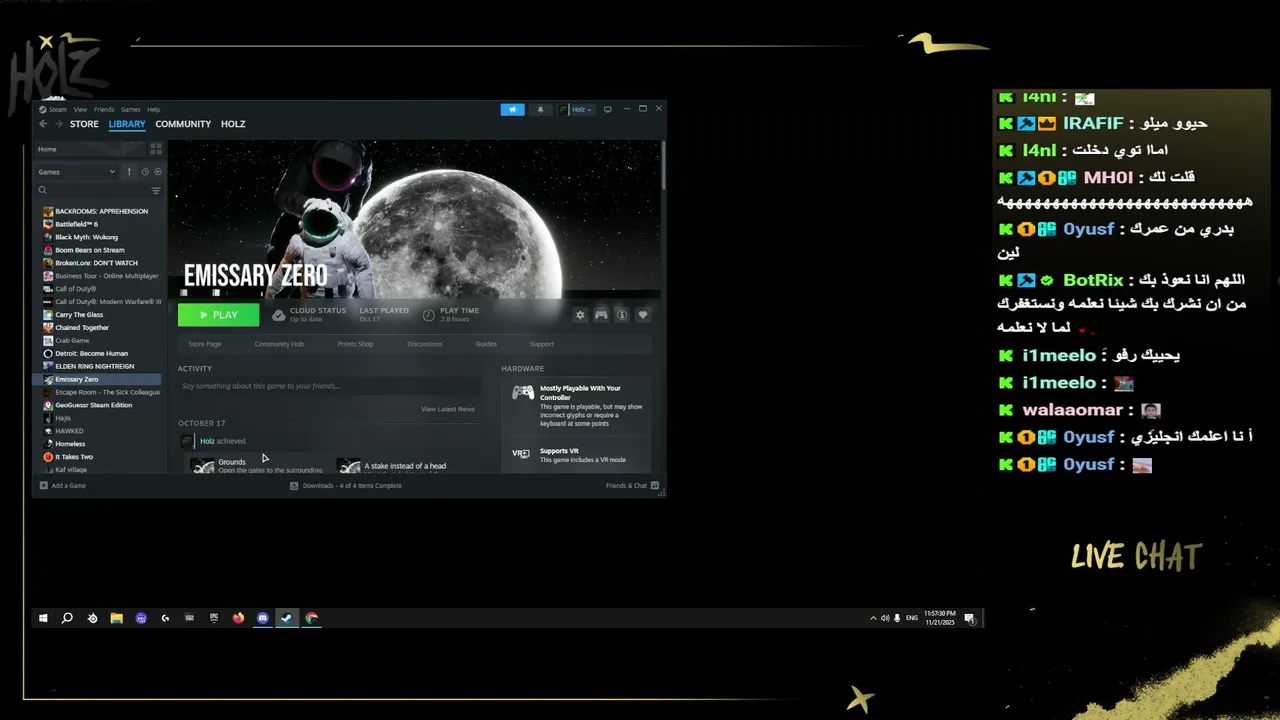The height and width of the screenshot is (720, 1280).
Task: Open Friends & Chat
Action: pyautogui.click(x=632, y=486)
